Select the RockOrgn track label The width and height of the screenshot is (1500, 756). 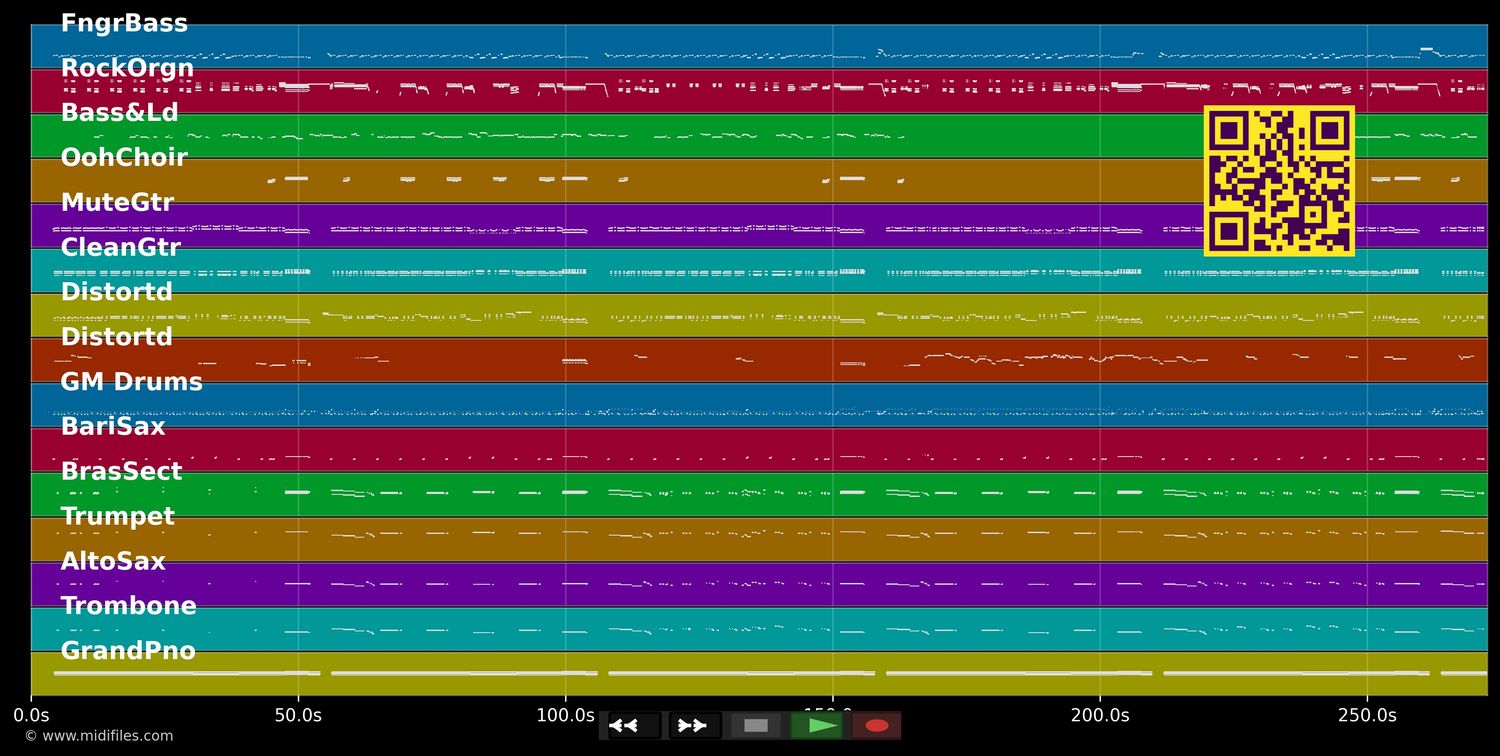128,67
